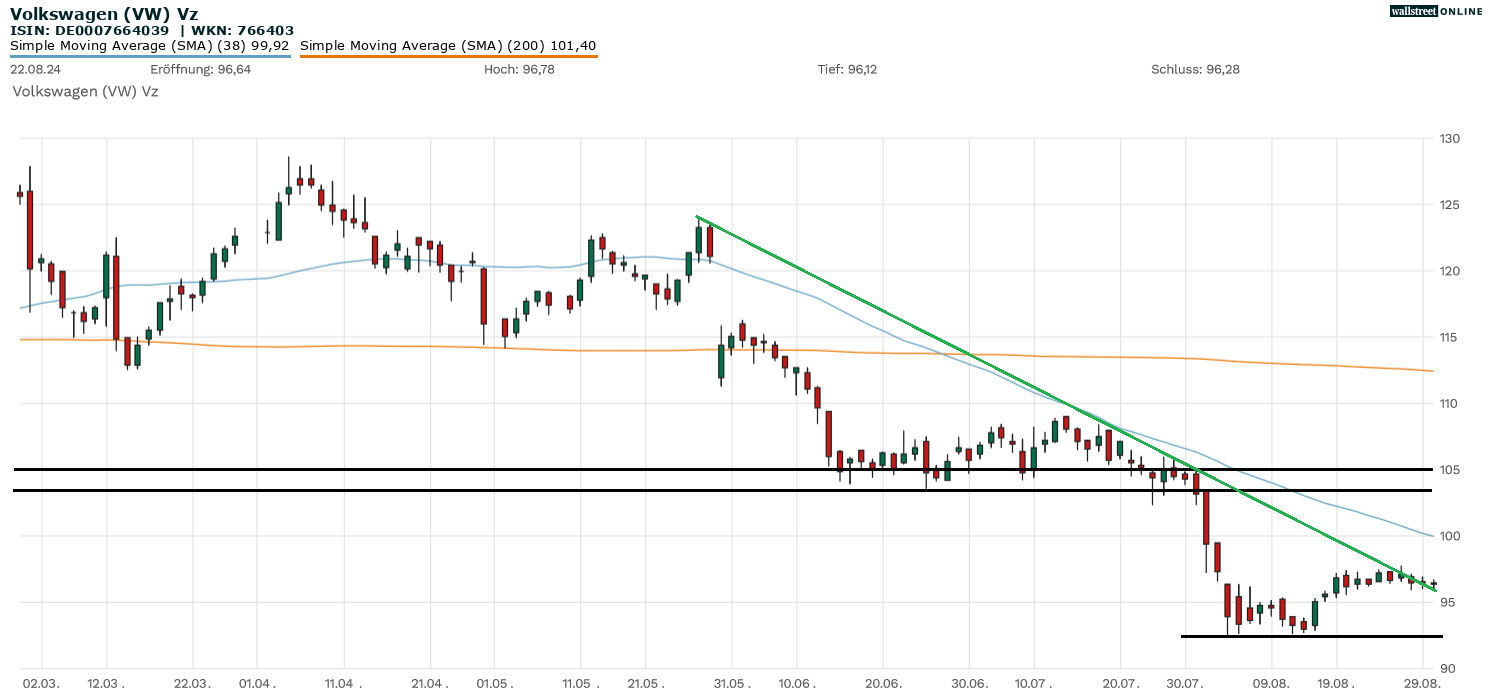Click the 130 label on the price axis
This screenshot has height=689, width=1490.
pos(1451,138)
